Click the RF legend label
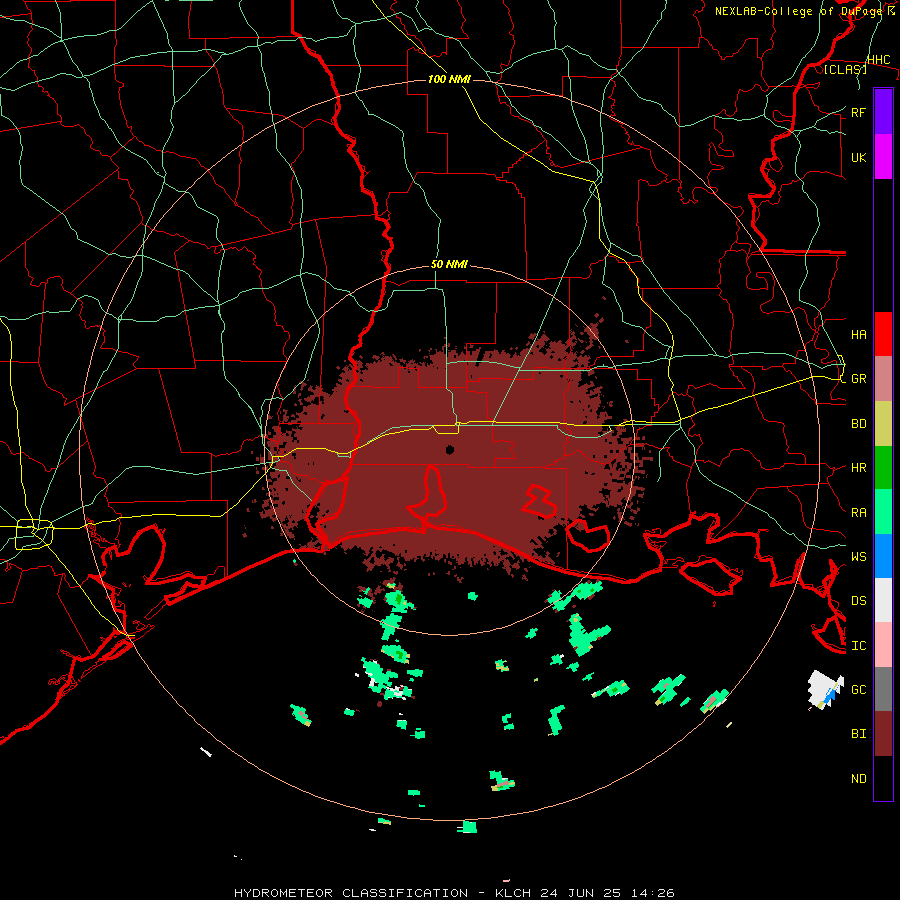The width and height of the screenshot is (900, 900). coord(858,112)
